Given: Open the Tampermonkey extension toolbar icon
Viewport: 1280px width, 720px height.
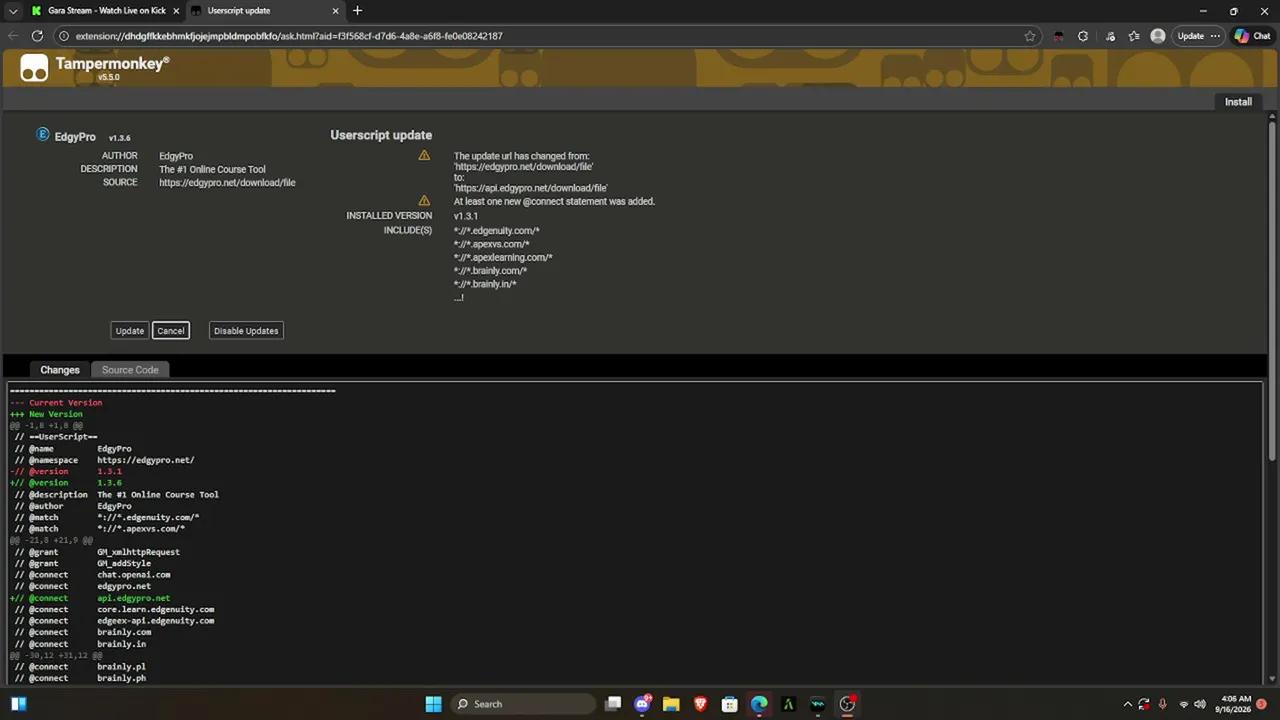Looking at the screenshot, I should click(x=1058, y=36).
